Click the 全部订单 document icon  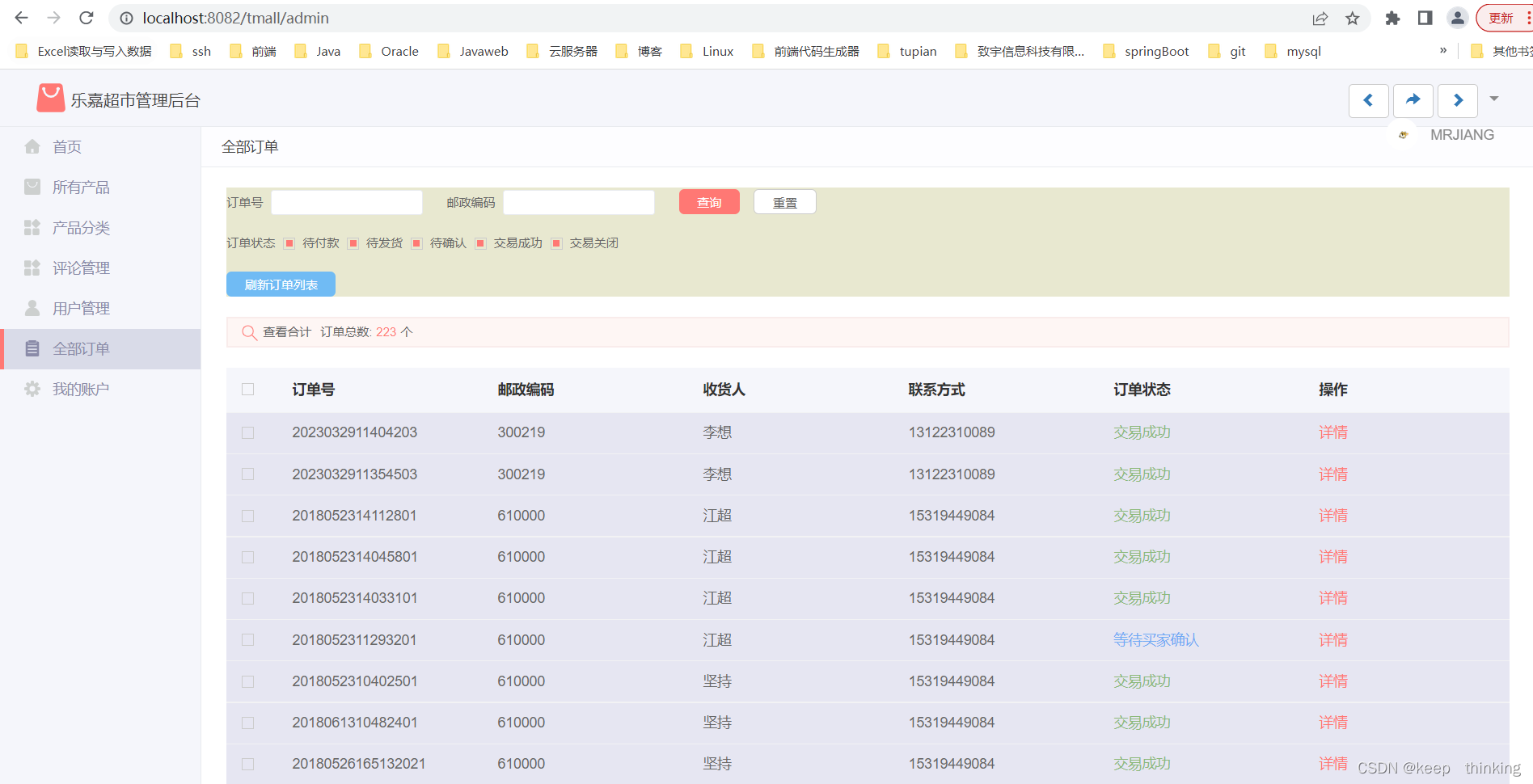(32, 348)
